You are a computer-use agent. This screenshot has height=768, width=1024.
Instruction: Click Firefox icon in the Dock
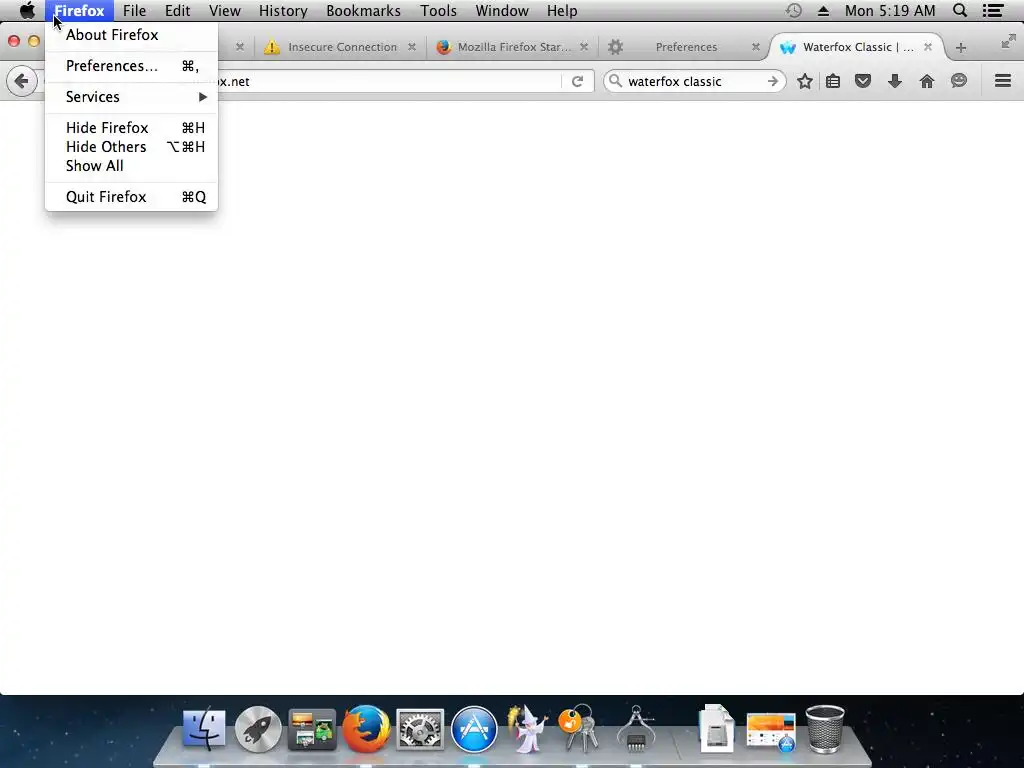pos(366,729)
